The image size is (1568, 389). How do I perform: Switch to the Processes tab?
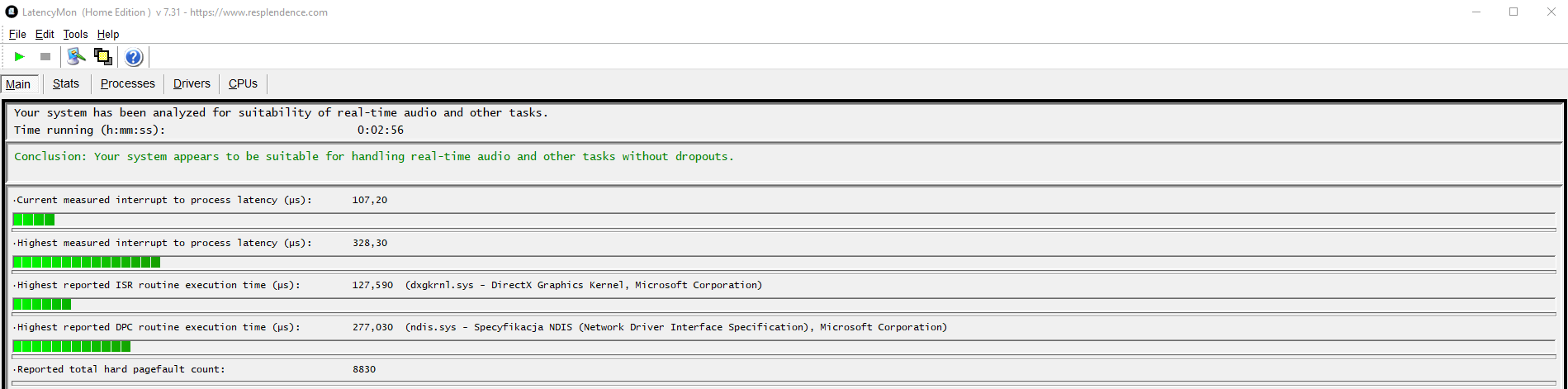[x=128, y=83]
